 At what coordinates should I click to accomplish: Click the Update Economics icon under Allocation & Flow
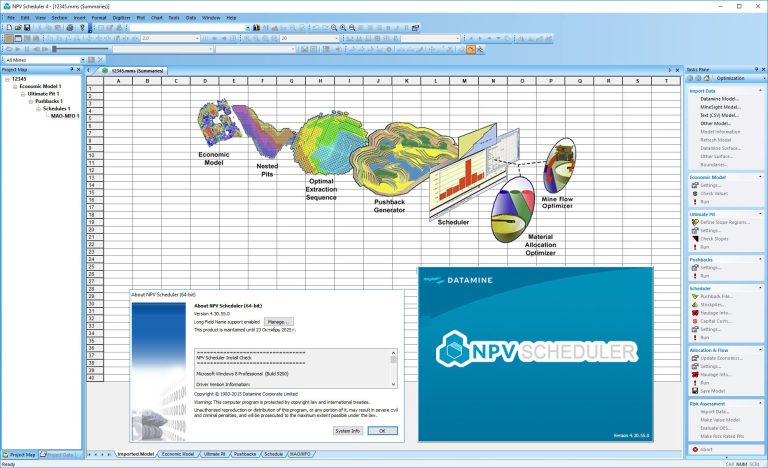pos(695,358)
